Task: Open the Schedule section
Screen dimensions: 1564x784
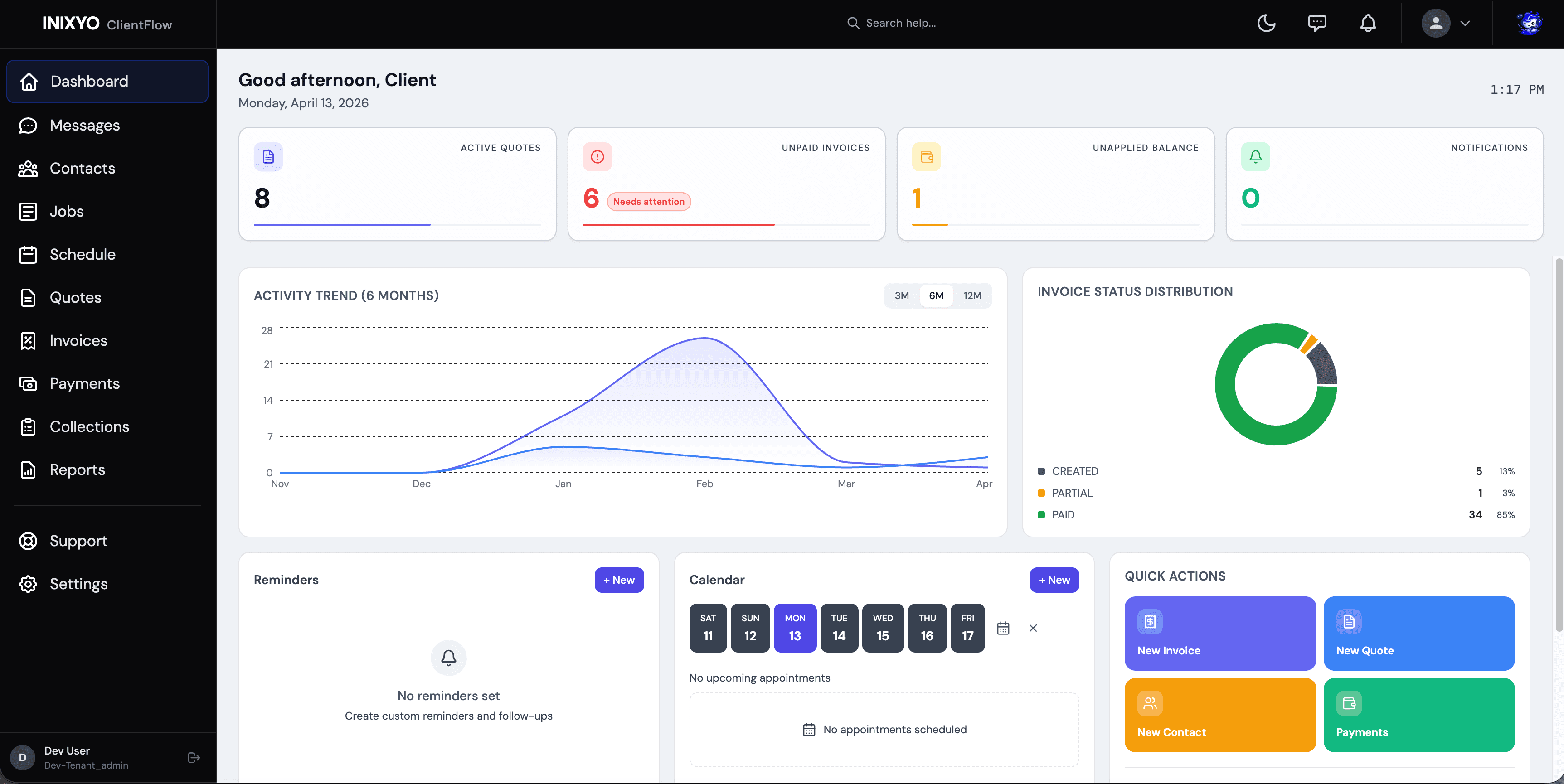Action: pyautogui.click(x=83, y=254)
